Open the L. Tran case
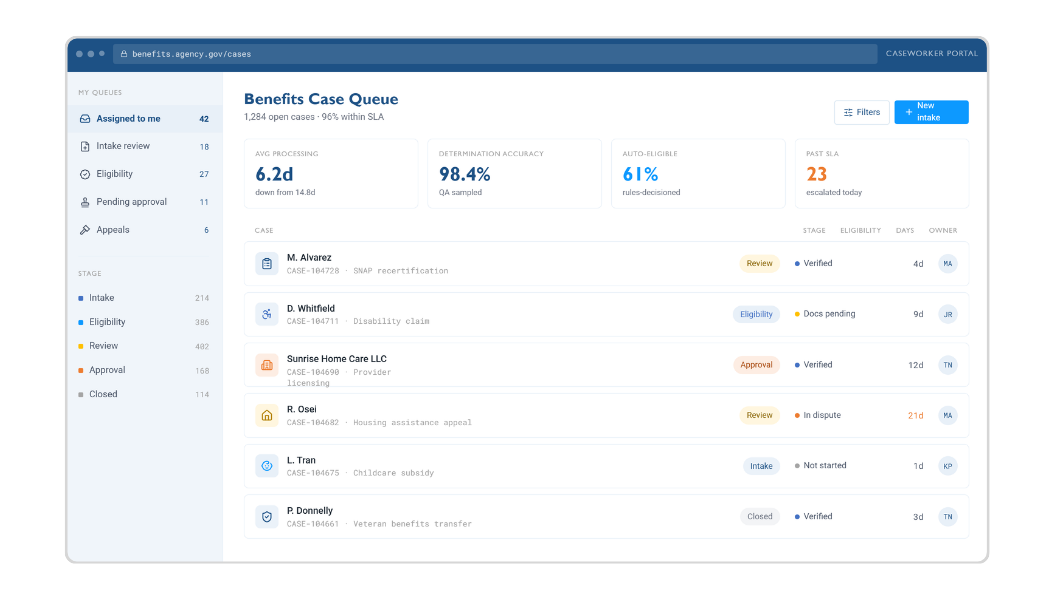This screenshot has width=1050, height=600. (606, 466)
